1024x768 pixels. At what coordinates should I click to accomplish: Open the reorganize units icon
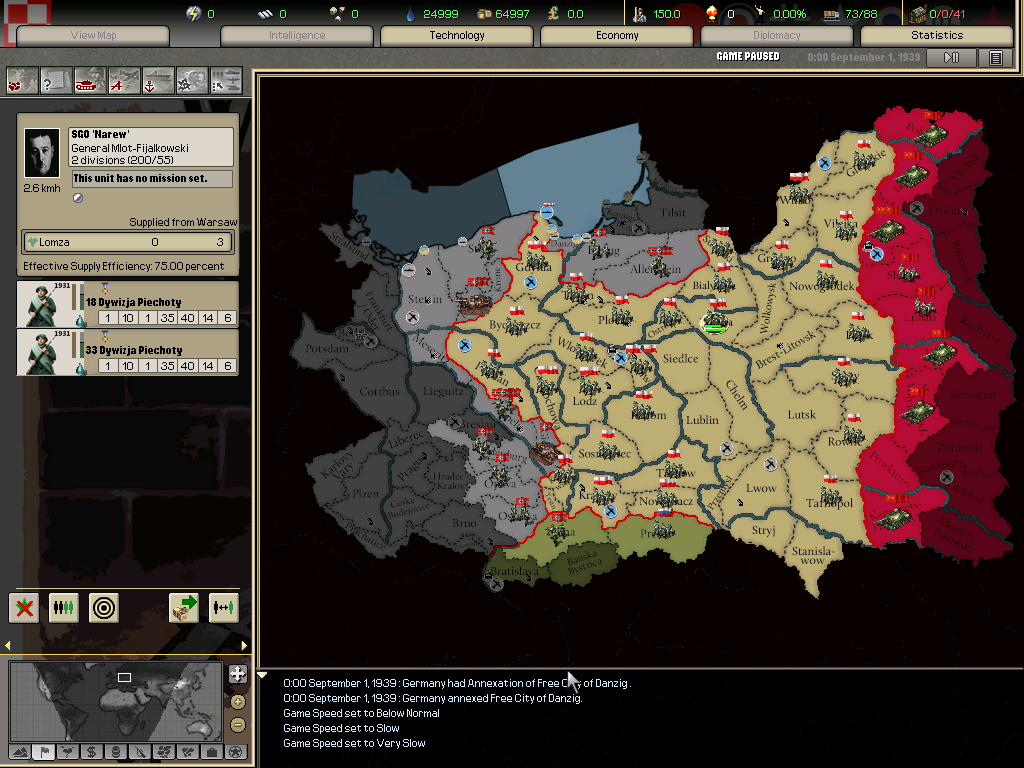coord(63,607)
